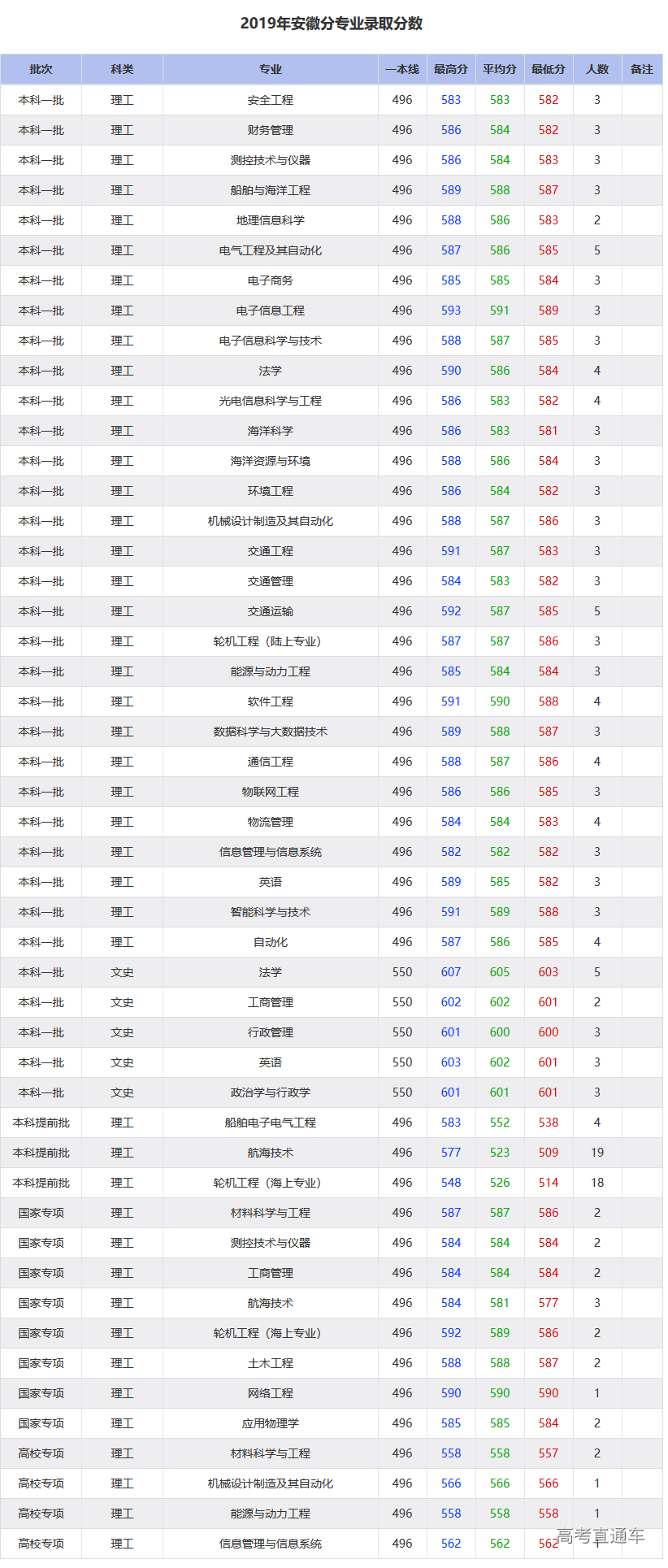Select the 土木工程 major cell

click(270, 1363)
